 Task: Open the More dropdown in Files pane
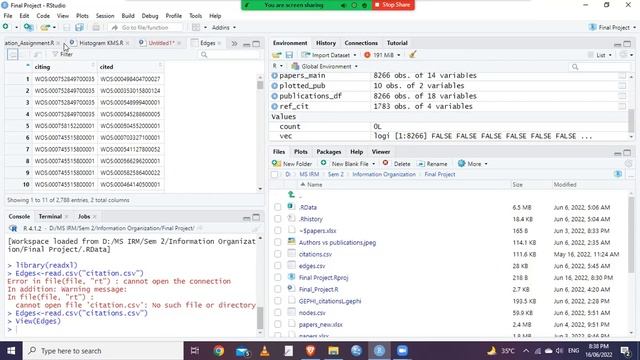tap(473, 164)
